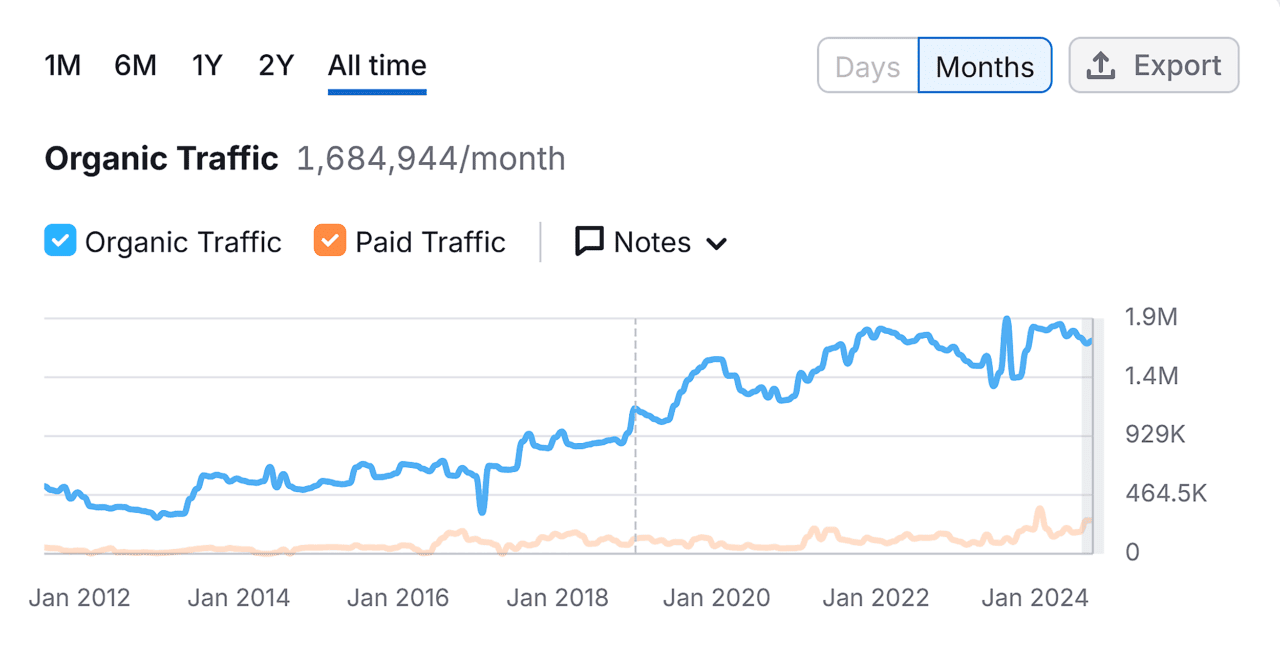Expand the Notes dropdown chevron
The width and height of the screenshot is (1280, 651).
(716, 243)
